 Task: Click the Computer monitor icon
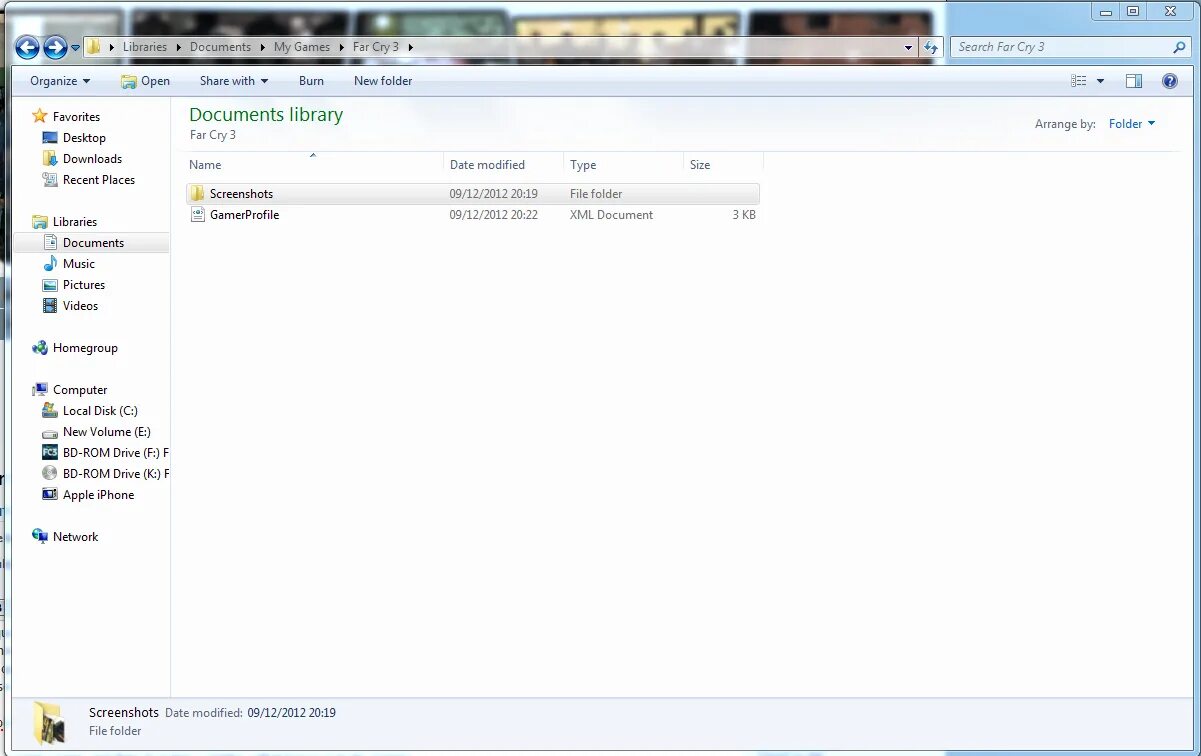click(x=40, y=390)
